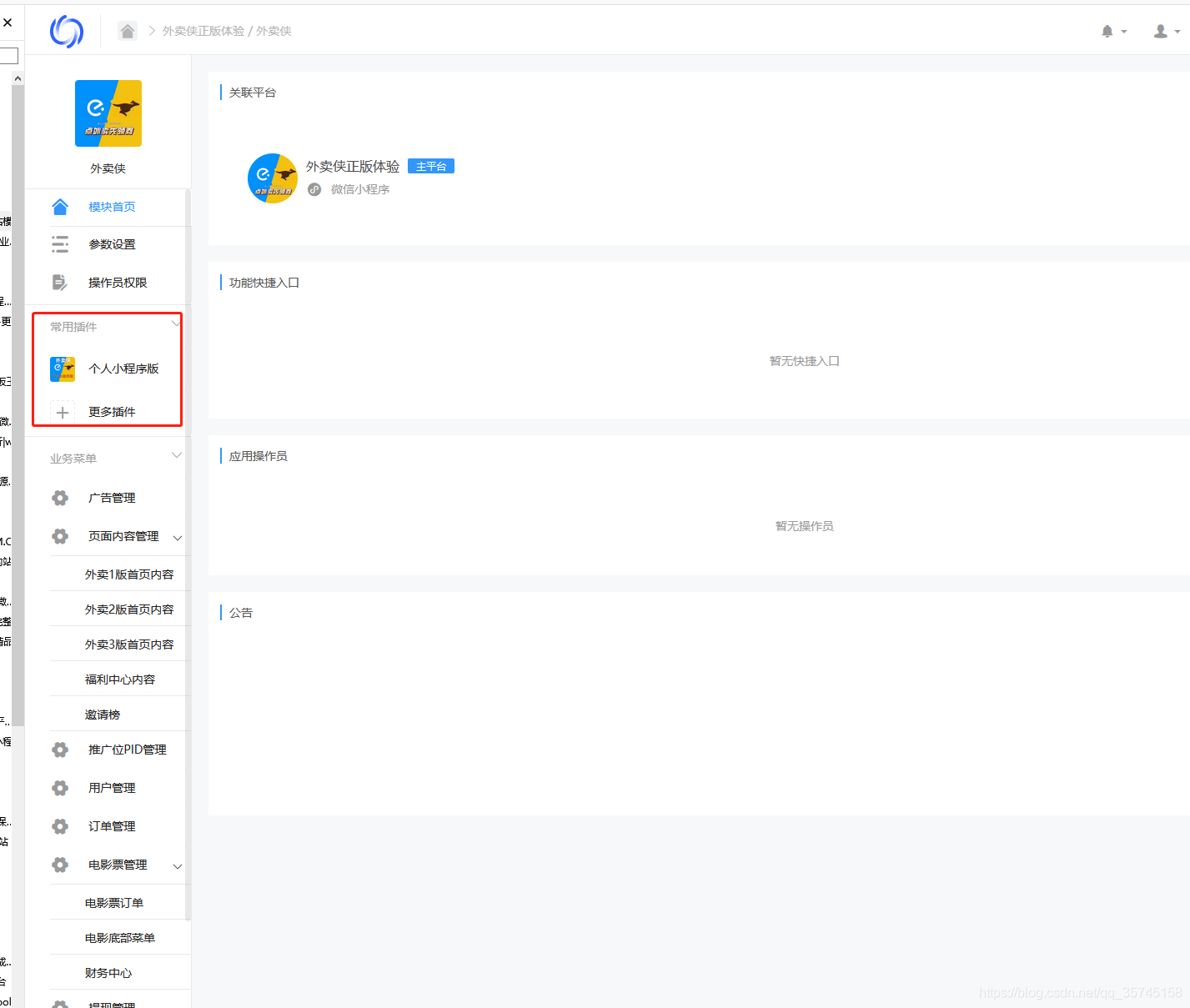Click the 微信小程序 mini-program icon
This screenshot has height=1008, width=1190.
coord(314,189)
